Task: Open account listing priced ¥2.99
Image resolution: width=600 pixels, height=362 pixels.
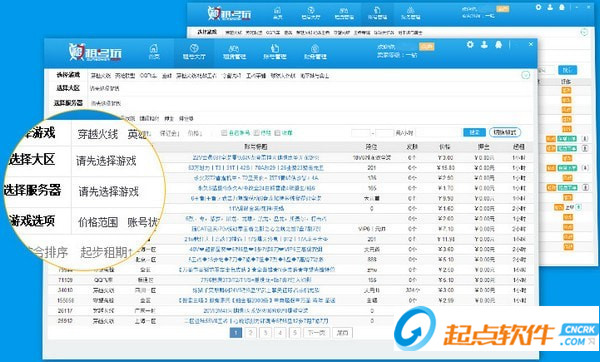Action: tap(257, 300)
